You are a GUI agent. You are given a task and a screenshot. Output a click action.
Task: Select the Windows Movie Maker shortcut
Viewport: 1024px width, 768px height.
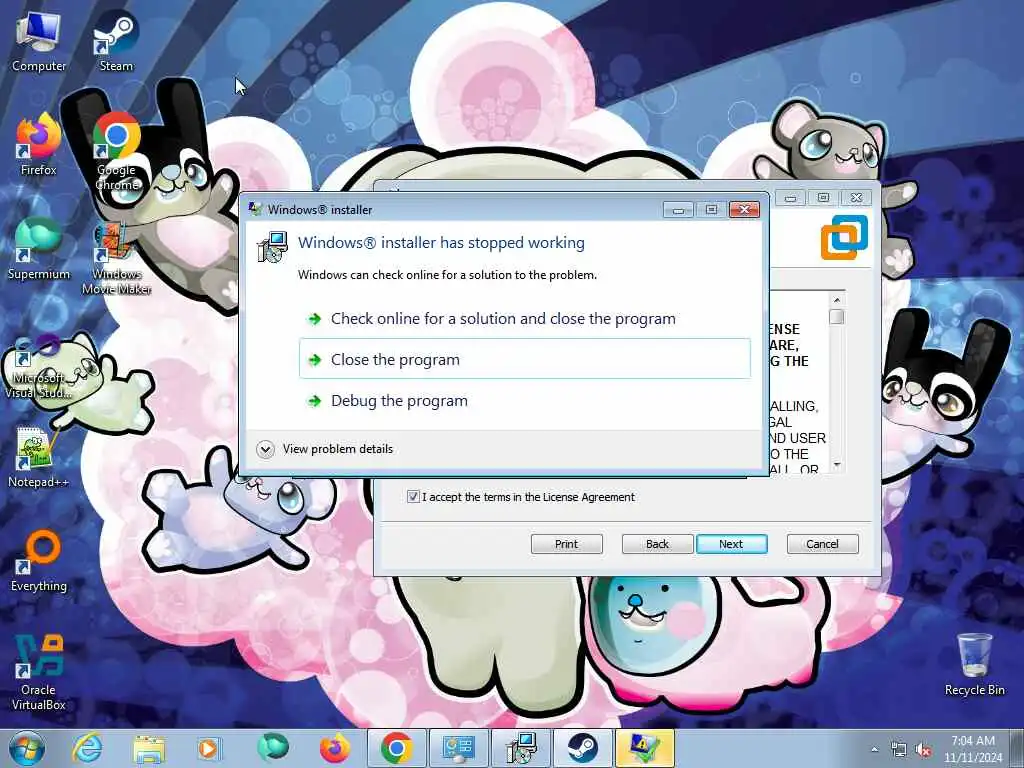coord(116,257)
